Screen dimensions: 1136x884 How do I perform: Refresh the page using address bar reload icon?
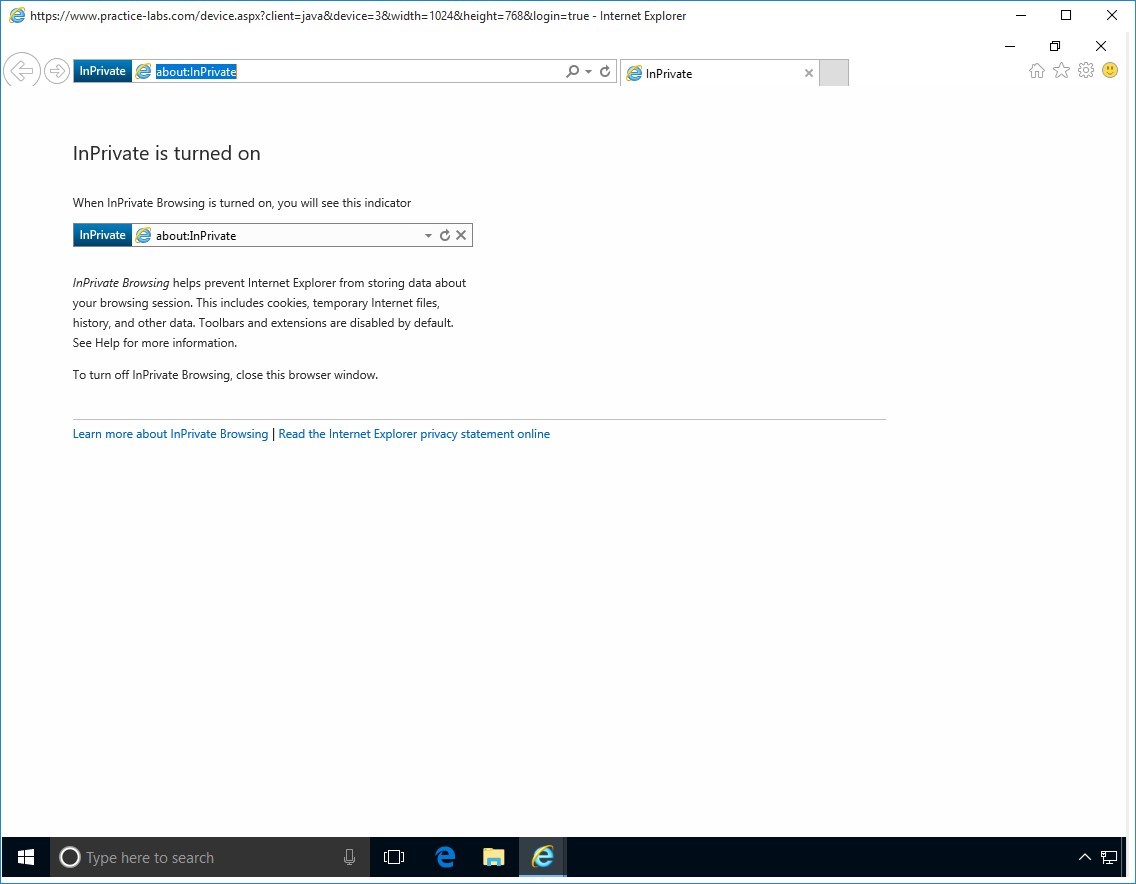tap(605, 72)
